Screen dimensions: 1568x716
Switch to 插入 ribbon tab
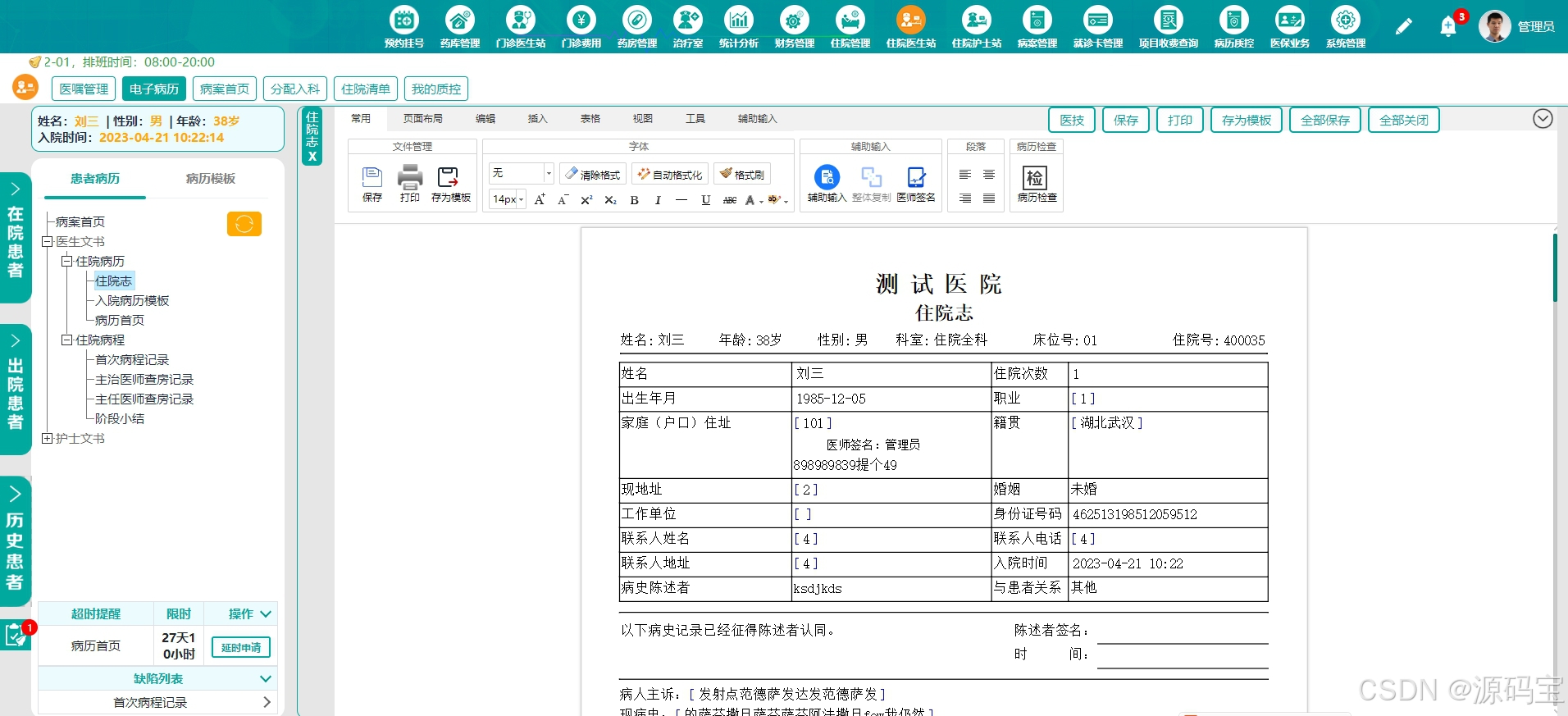pos(537,119)
